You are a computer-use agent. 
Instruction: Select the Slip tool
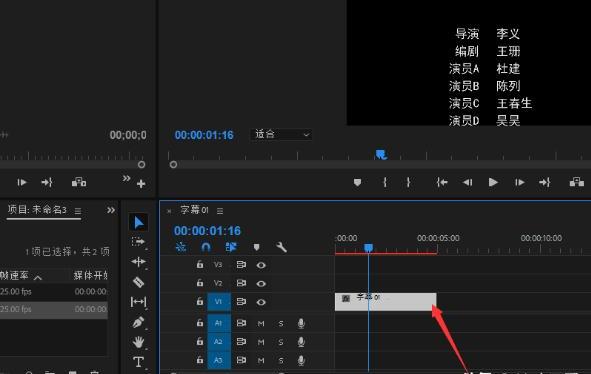[x=138, y=302]
